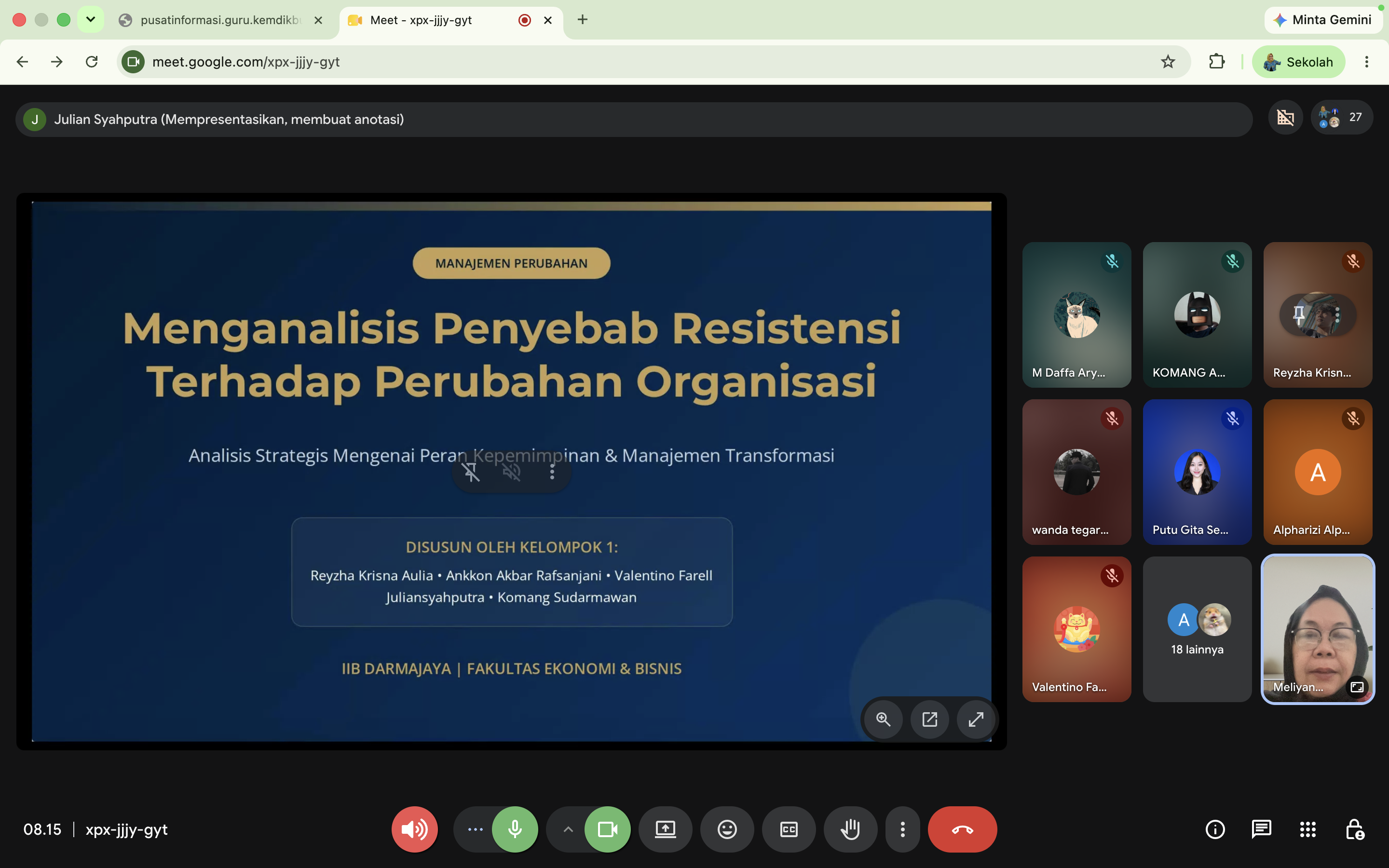This screenshot has height=868, width=1389.
Task: Open meeting details info icon
Action: [1215, 829]
